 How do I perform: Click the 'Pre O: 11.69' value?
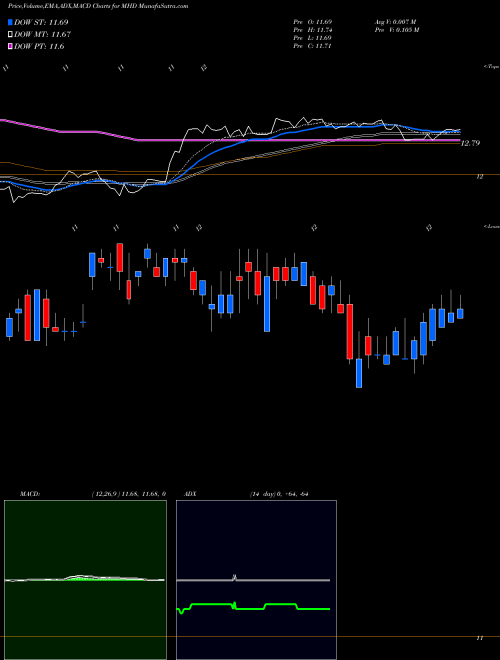[x=313, y=22]
